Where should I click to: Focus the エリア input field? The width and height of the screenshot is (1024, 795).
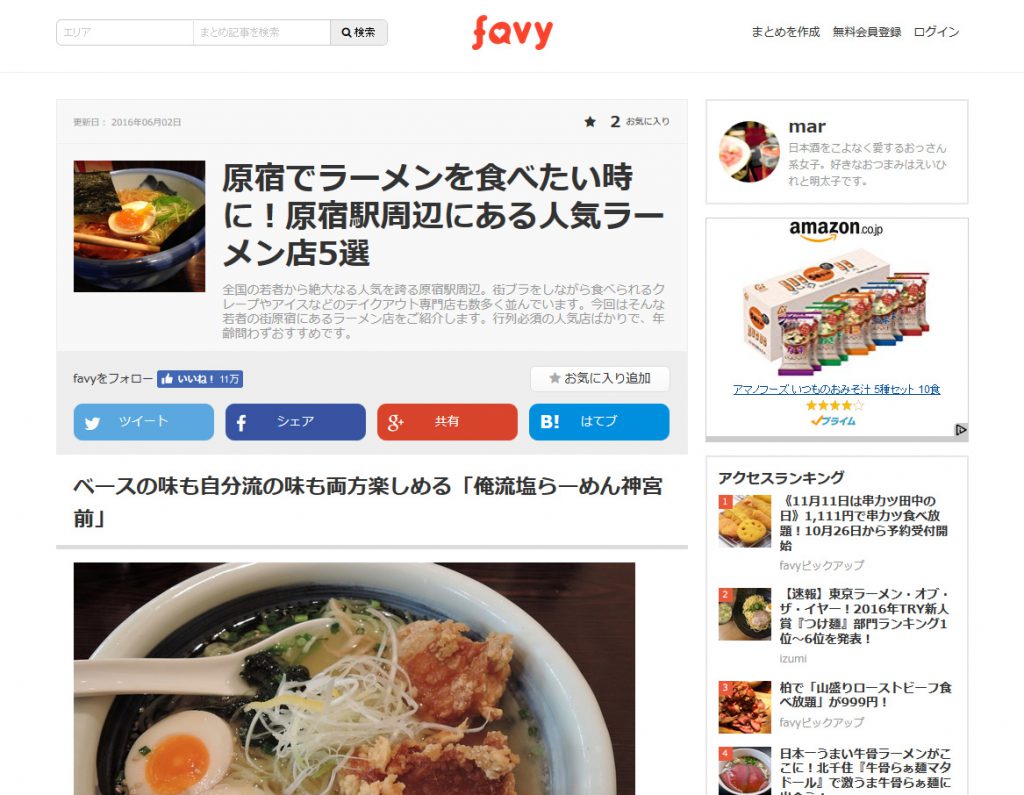(125, 32)
